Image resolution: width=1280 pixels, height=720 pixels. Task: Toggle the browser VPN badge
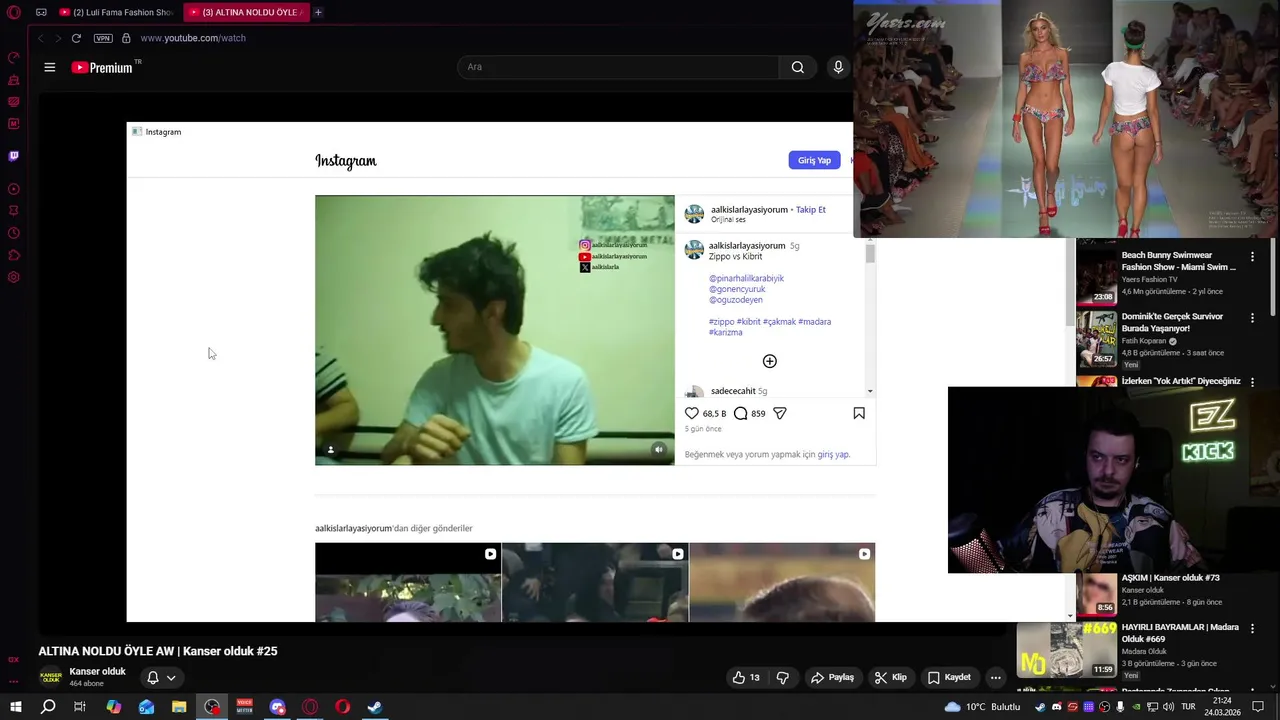(103, 38)
